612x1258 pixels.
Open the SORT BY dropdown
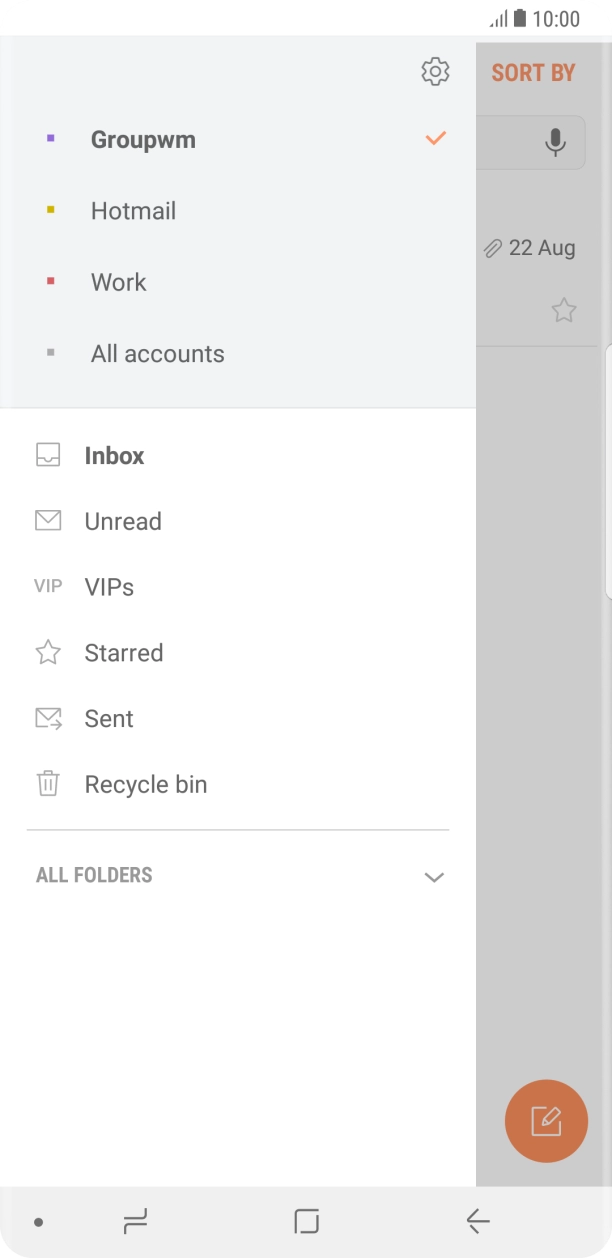click(x=533, y=71)
